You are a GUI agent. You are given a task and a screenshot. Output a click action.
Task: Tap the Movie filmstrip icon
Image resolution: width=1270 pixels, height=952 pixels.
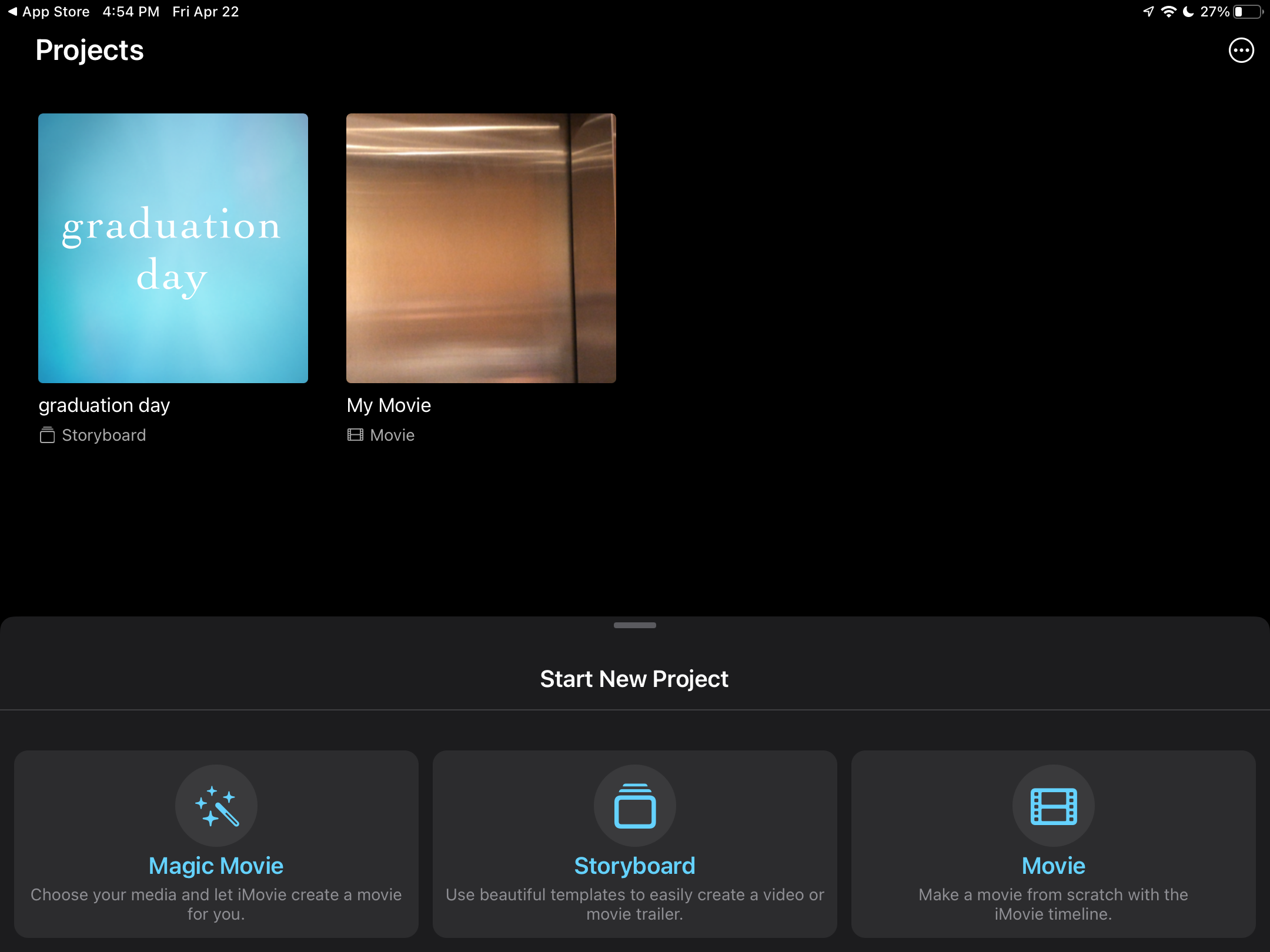pos(1054,805)
